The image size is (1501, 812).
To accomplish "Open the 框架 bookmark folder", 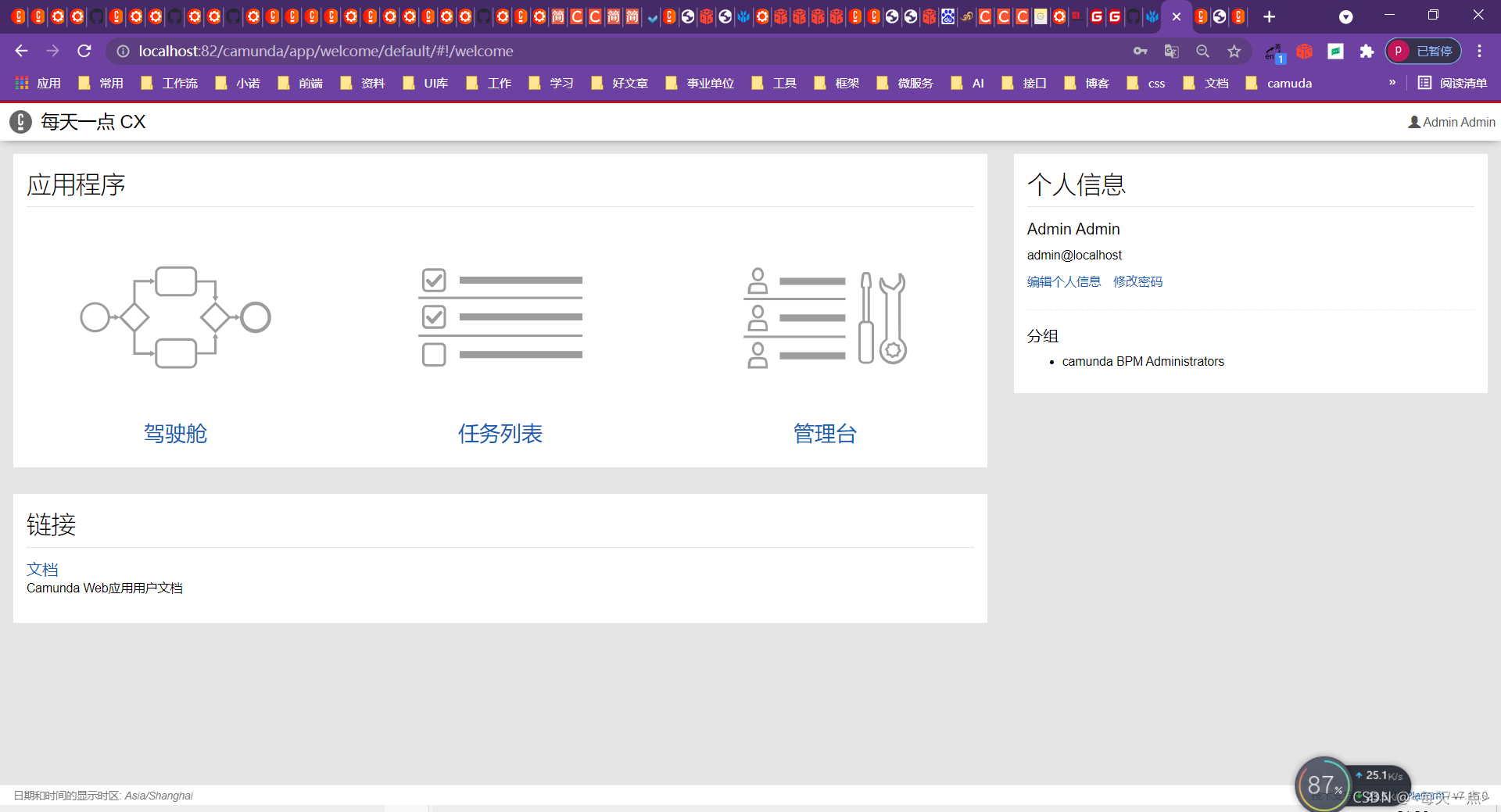I will [836, 83].
